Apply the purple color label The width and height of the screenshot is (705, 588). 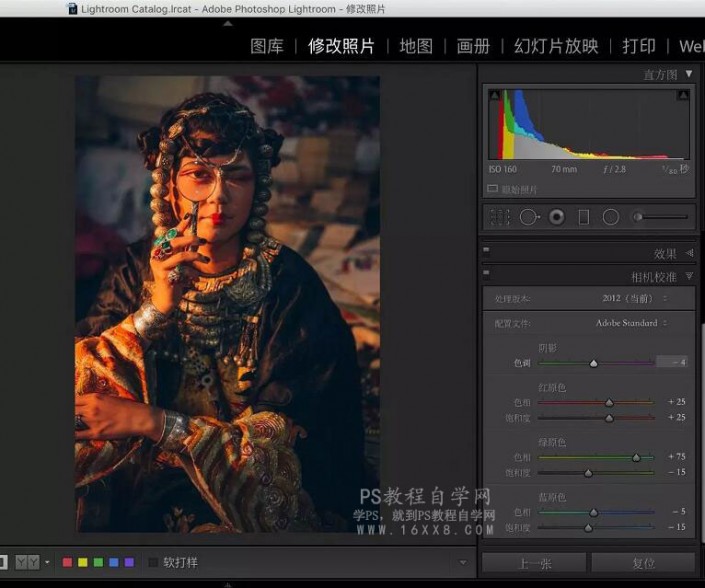pyautogui.click(x=129, y=562)
